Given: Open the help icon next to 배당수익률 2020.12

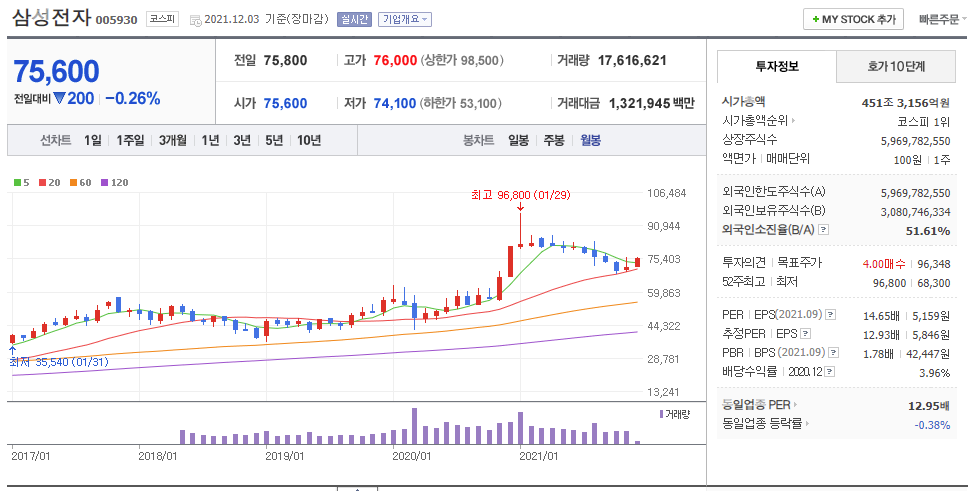Looking at the screenshot, I should (830, 372).
